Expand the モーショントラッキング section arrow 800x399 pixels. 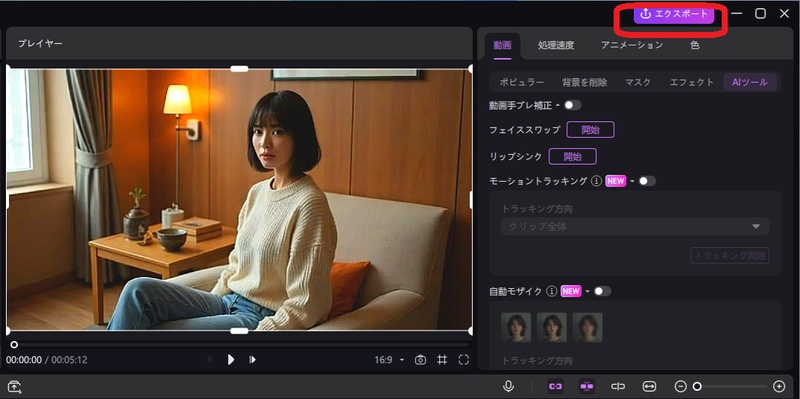pos(632,181)
